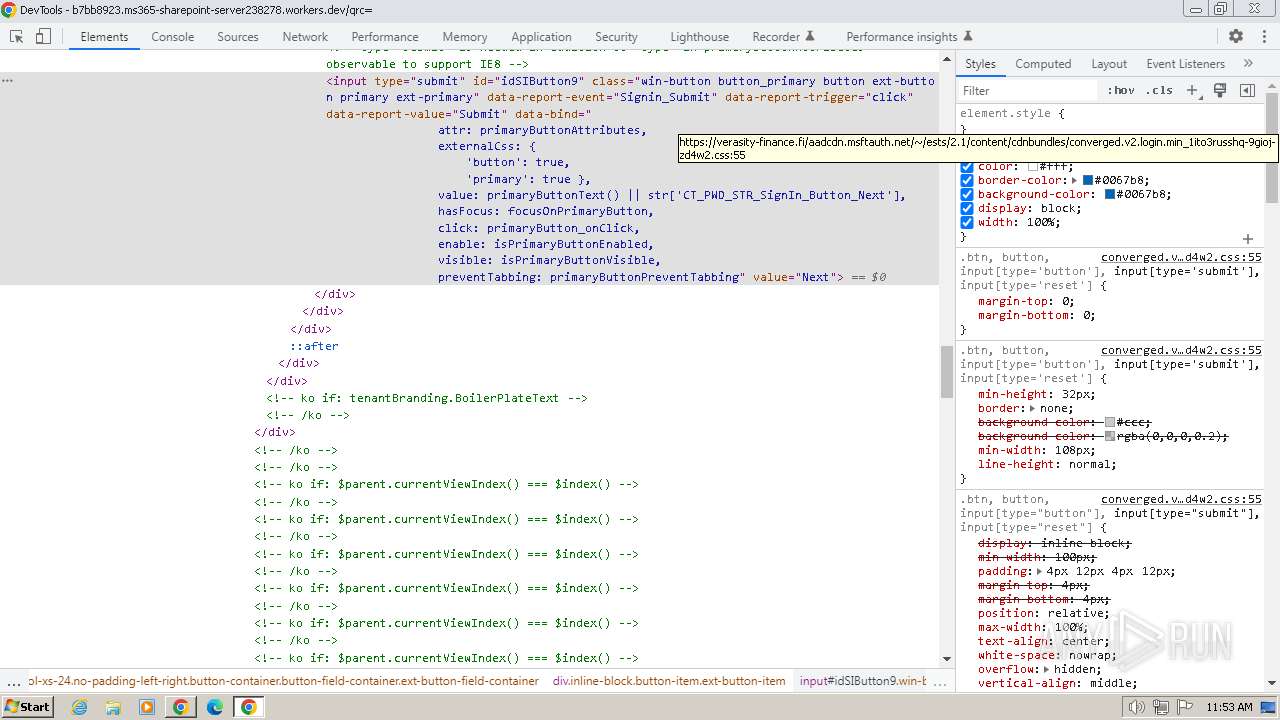
Task: Open the first Chrome taskbar icon
Action: point(180,707)
